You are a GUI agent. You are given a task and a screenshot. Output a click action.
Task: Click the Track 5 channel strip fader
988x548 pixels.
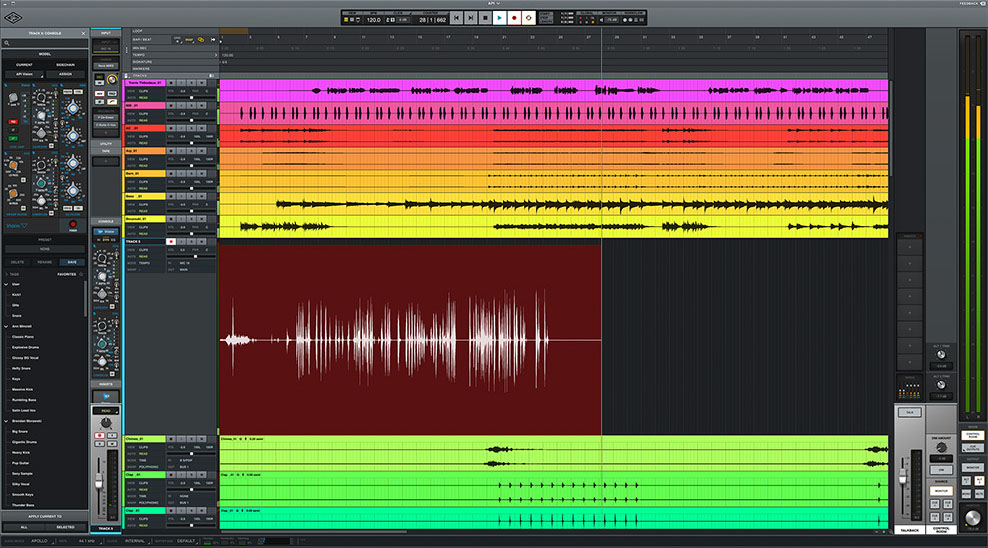[99, 481]
